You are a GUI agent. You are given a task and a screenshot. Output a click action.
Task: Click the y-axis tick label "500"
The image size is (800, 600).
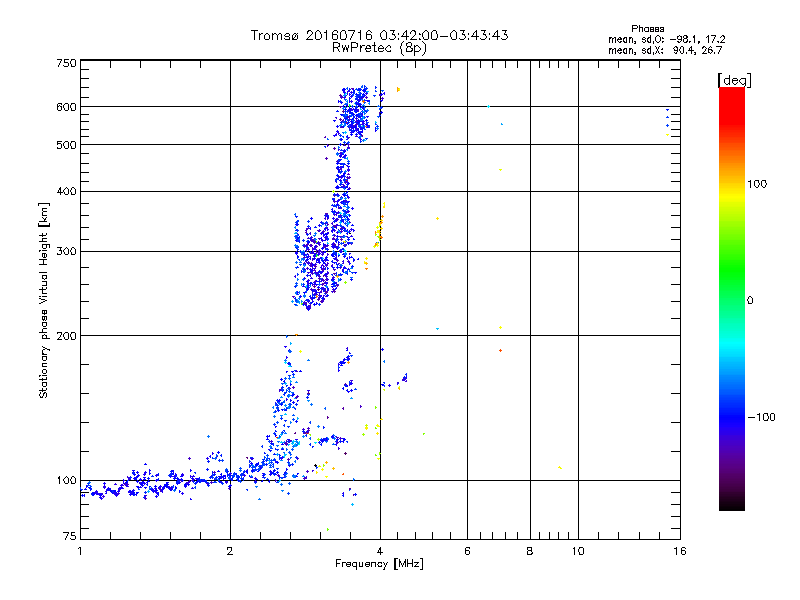coord(66,145)
